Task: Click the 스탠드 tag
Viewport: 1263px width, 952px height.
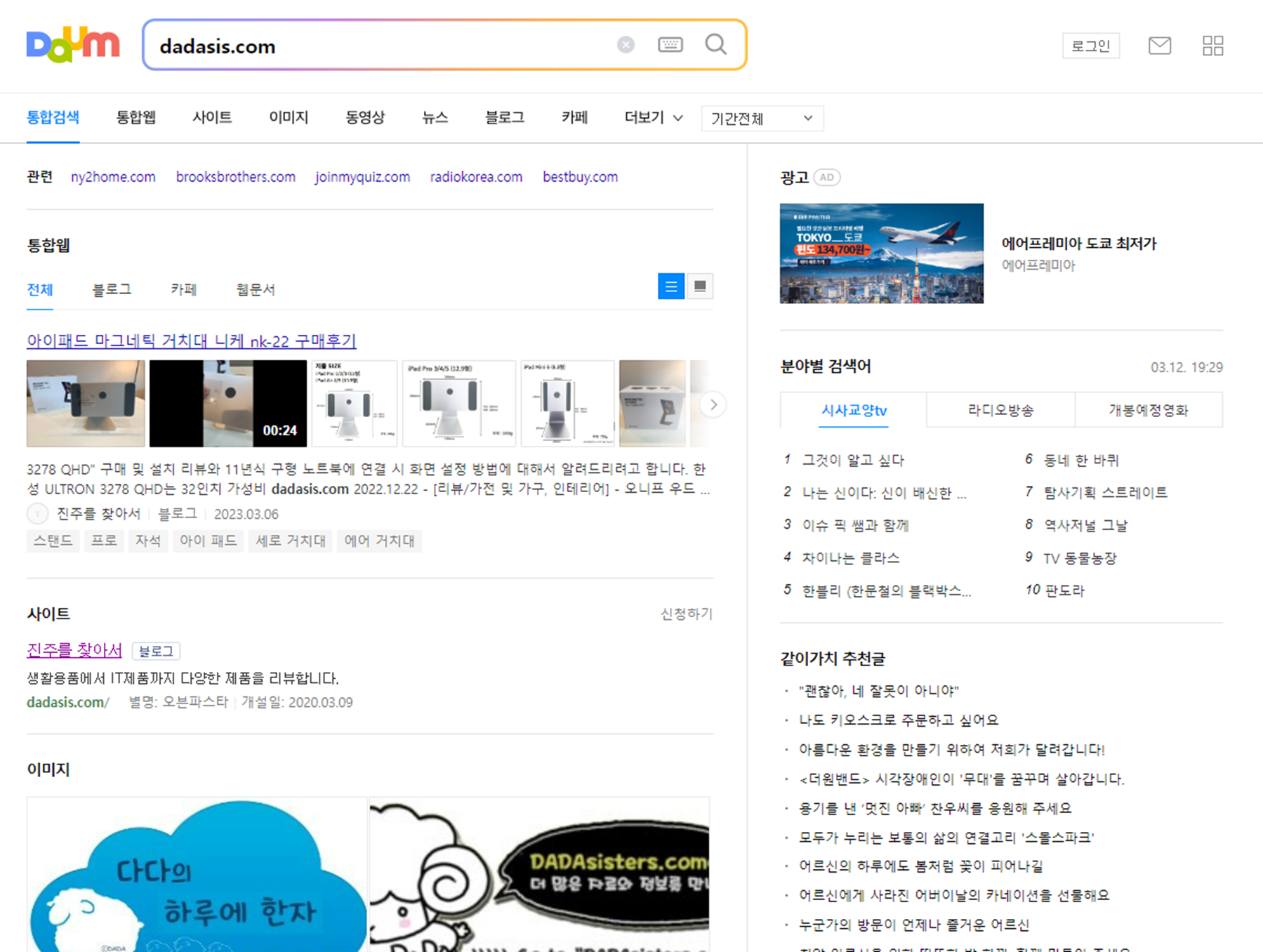Action: click(x=53, y=541)
